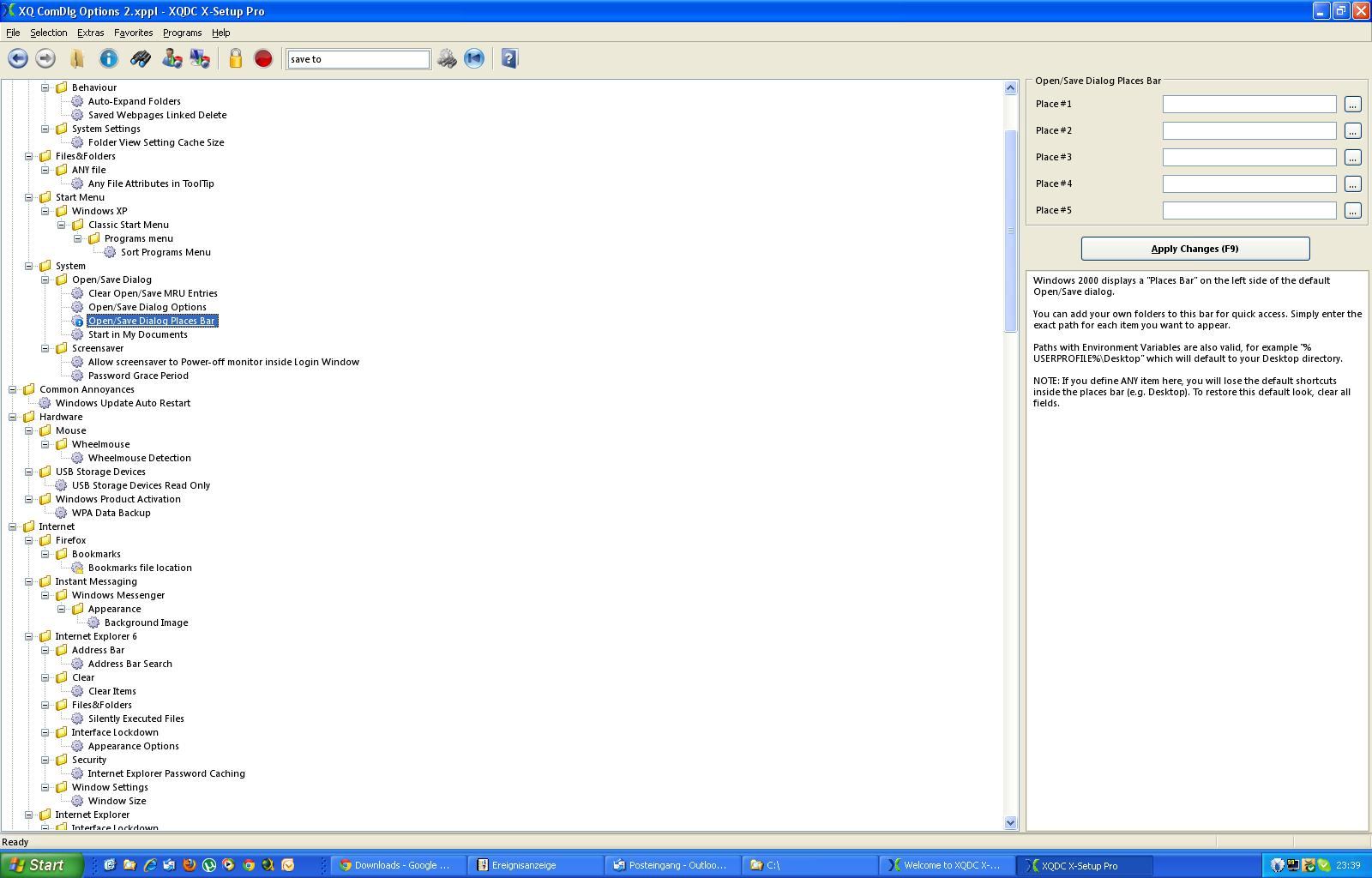The width and height of the screenshot is (1372, 878).
Task: Open the File menu
Action: tap(13, 33)
